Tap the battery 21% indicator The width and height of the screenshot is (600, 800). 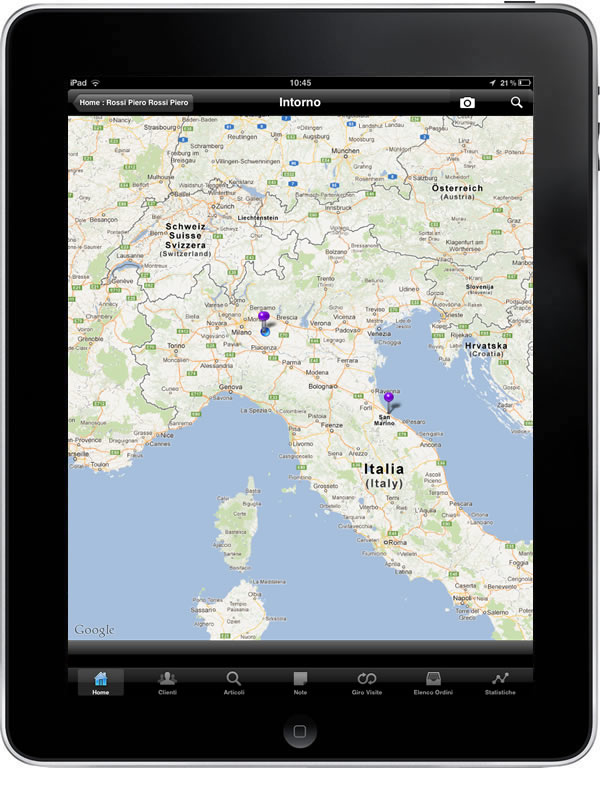click(515, 83)
